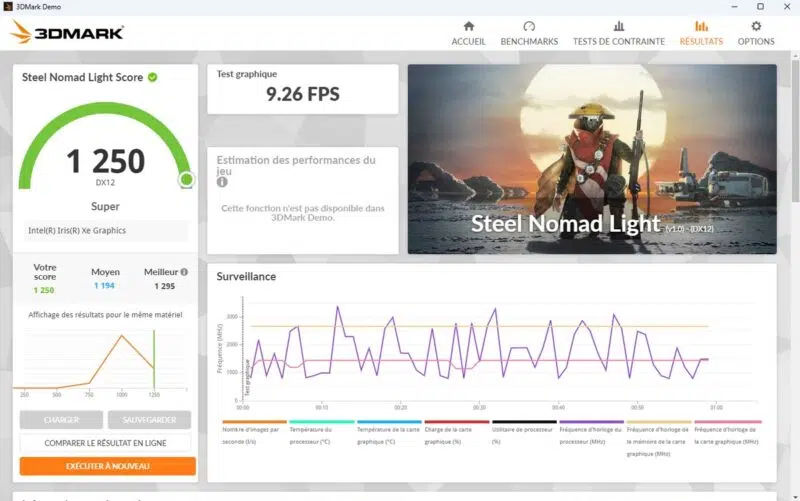This screenshot has height=501, width=800.
Task: Click the 3DMark logo
Action: click(67, 33)
